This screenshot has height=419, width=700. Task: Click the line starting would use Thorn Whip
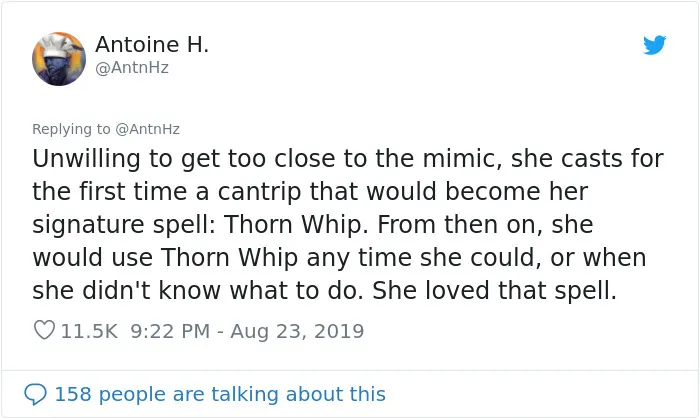click(x=339, y=257)
